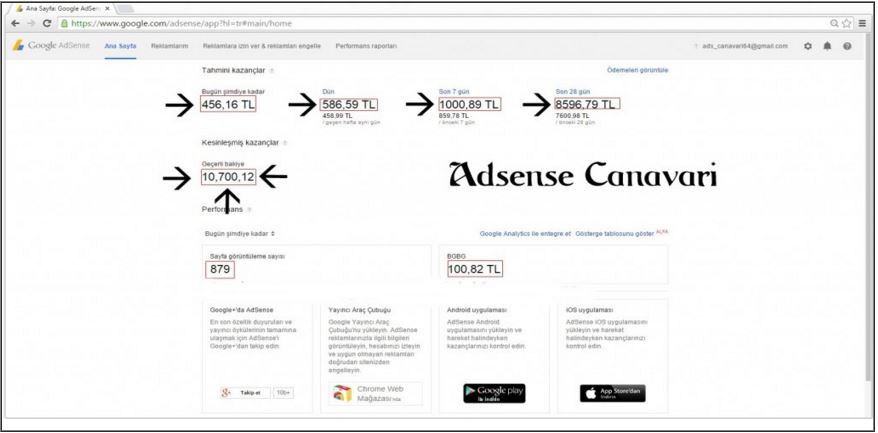Screen dimensions: 878x433
Task: Click the previous 7 days value 859,78 TL
Action: click(x=454, y=115)
